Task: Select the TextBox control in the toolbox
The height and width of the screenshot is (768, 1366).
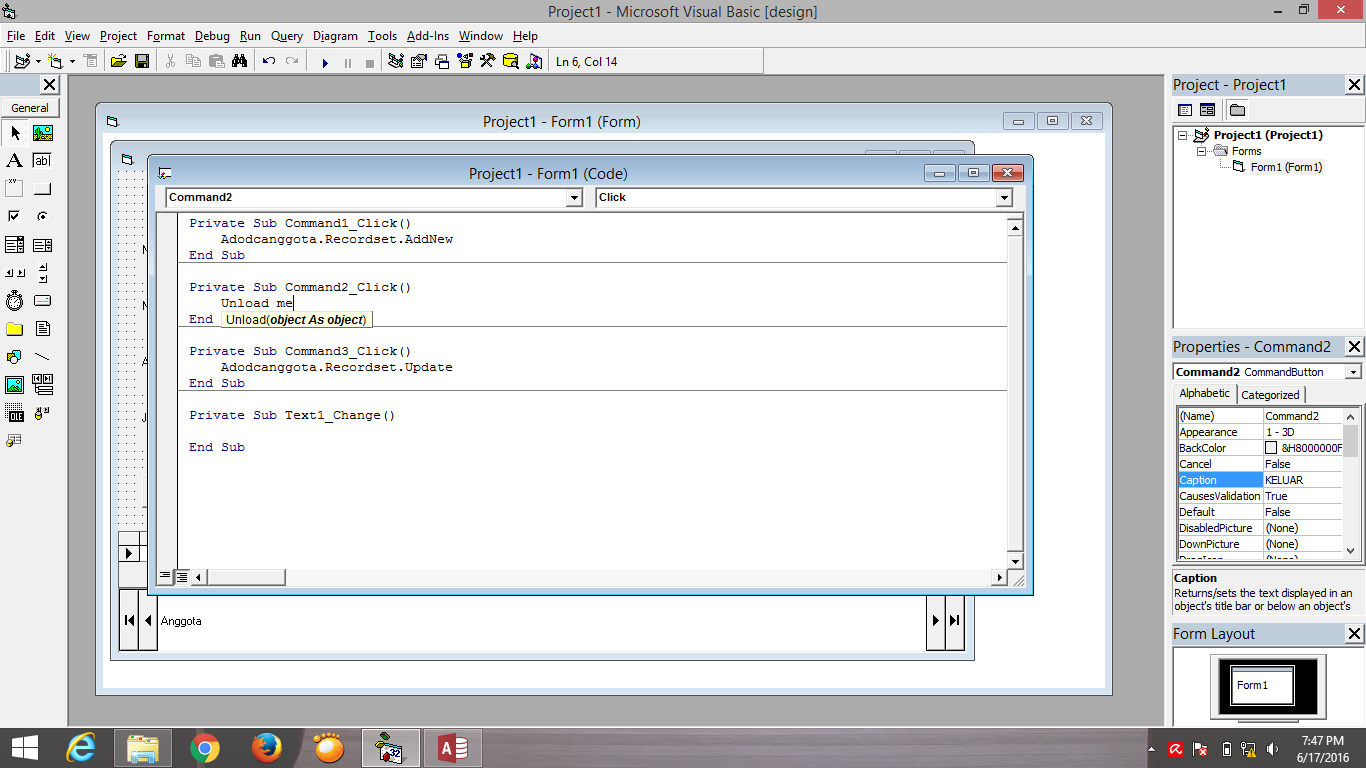Action: tap(43, 160)
